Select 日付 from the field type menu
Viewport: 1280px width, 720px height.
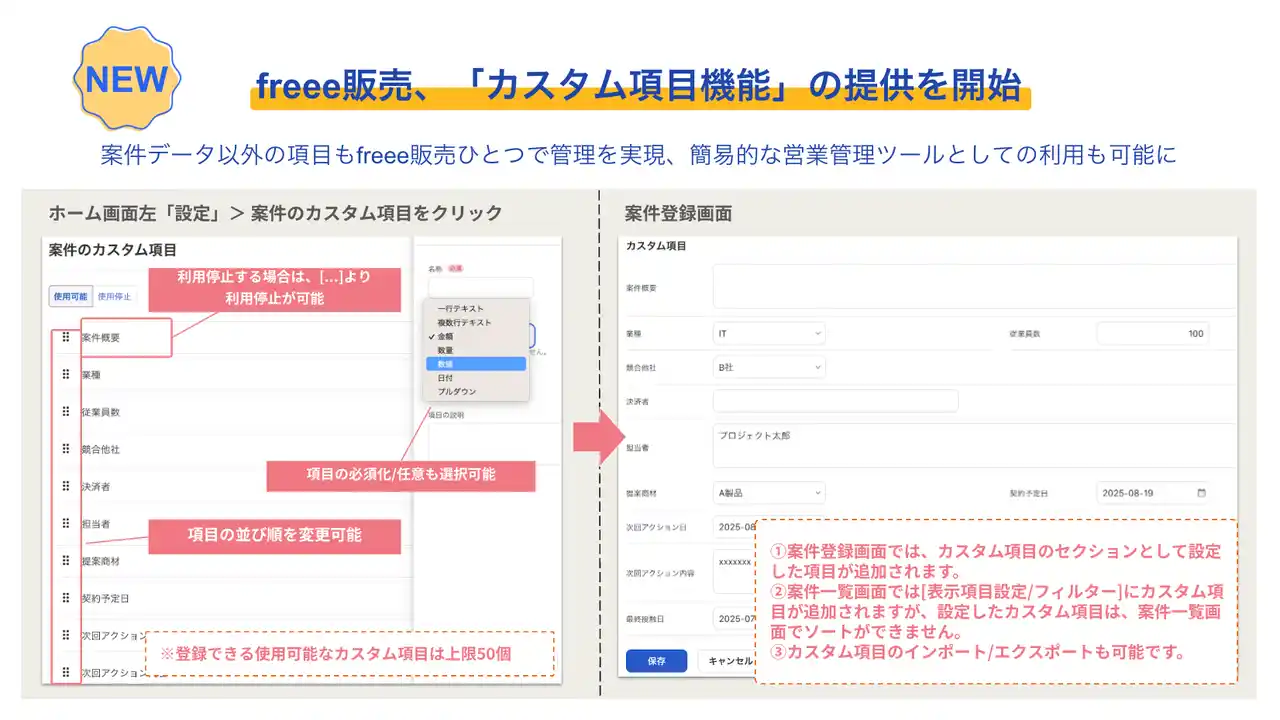445,378
